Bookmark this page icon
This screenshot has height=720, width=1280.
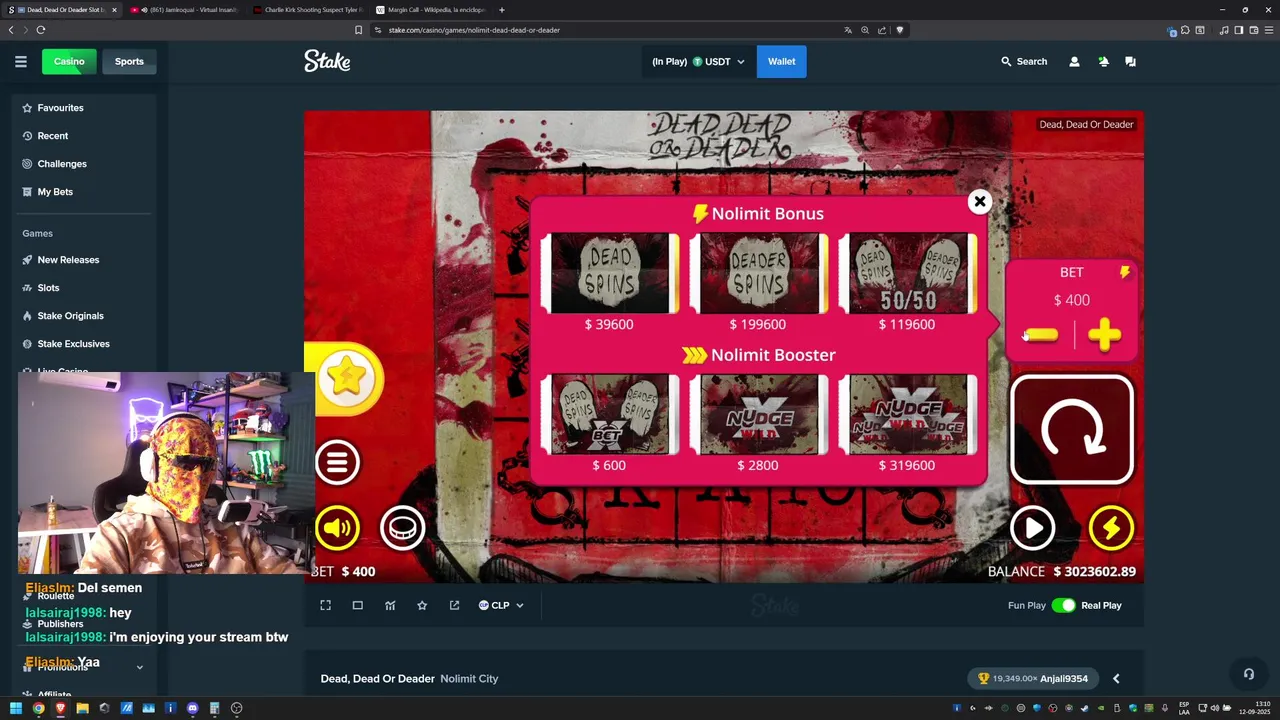point(358,30)
